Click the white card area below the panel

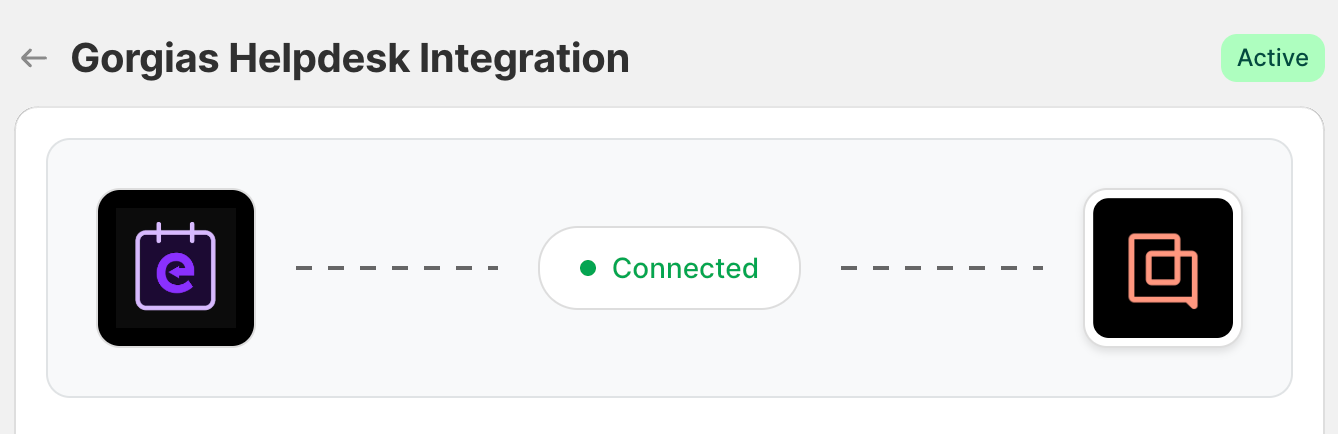(670, 418)
